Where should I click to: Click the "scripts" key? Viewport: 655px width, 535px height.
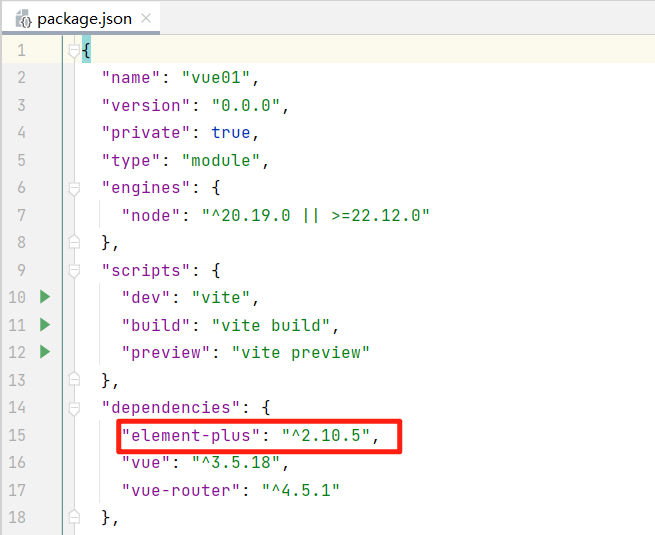coord(146,271)
